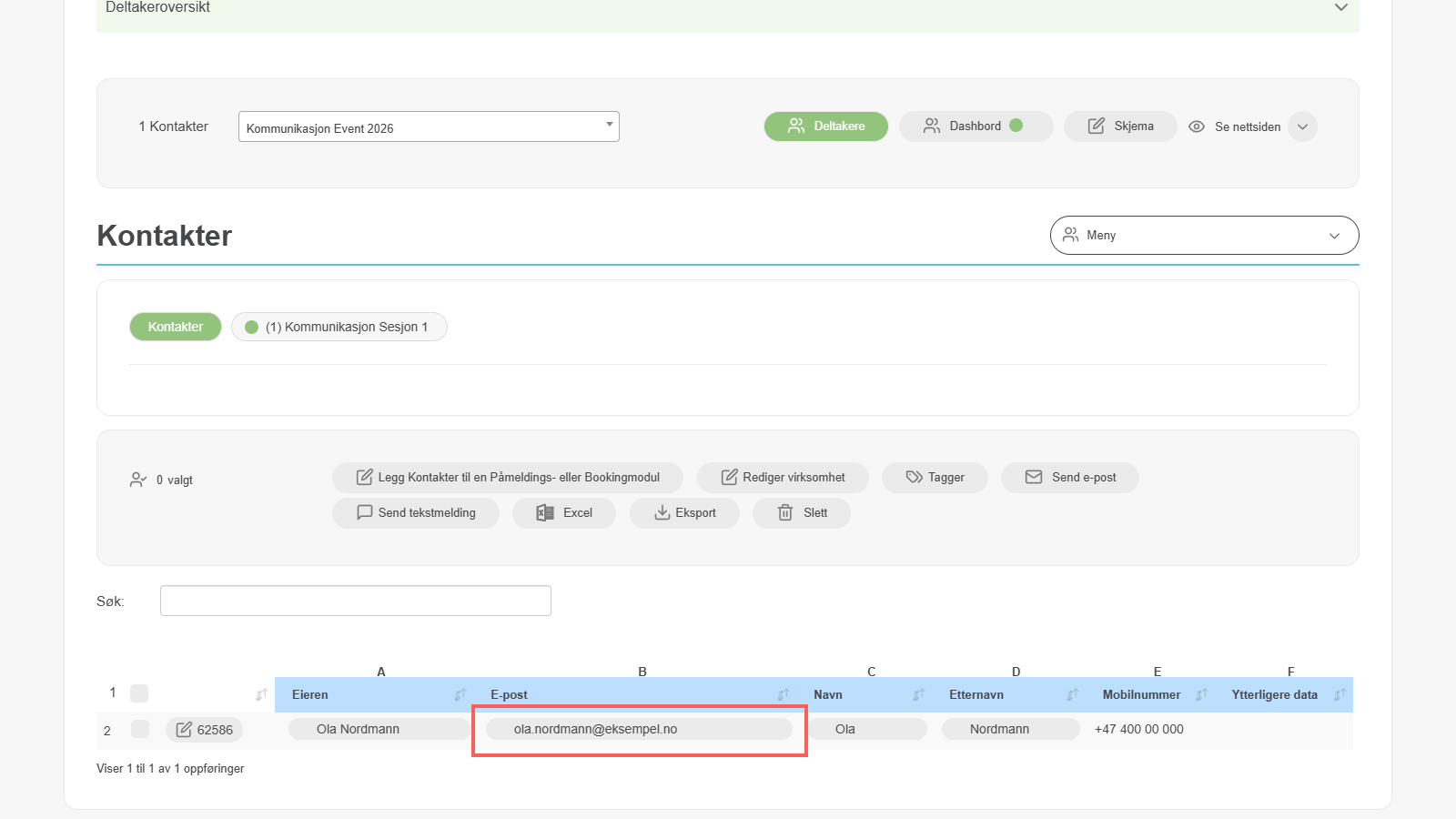The width and height of the screenshot is (1456, 819).
Task: Open the Tagger button
Action: tap(935, 478)
